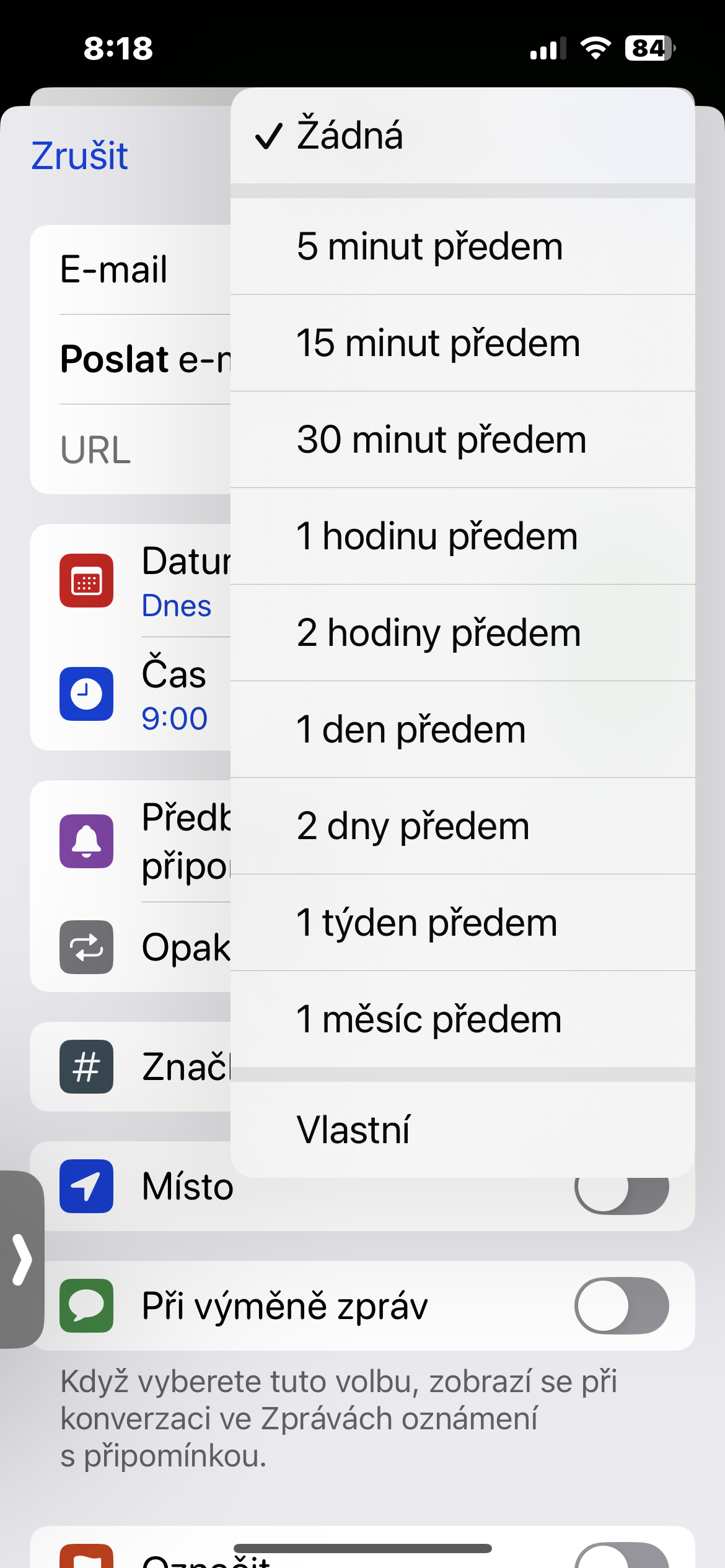Toggle the Při výměně zpráv switch

[x=622, y=1305]
